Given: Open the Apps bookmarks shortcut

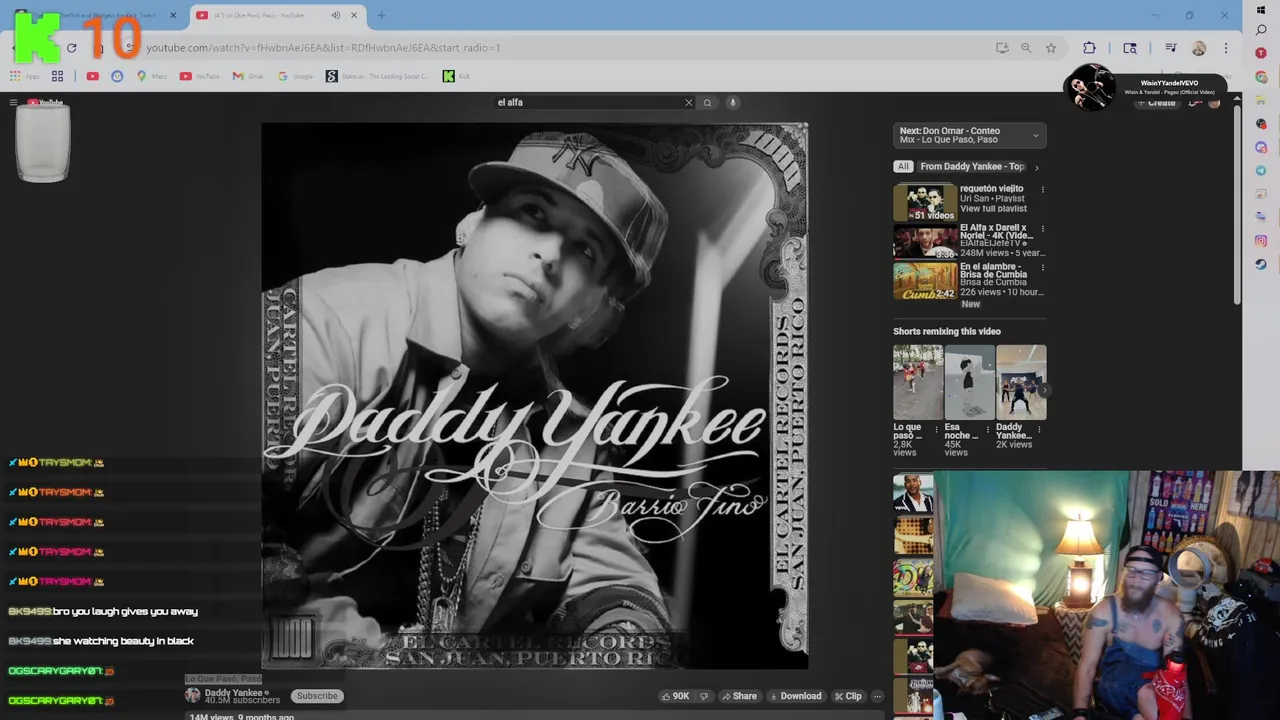Looking at the screenshot, I should [25, 76].
